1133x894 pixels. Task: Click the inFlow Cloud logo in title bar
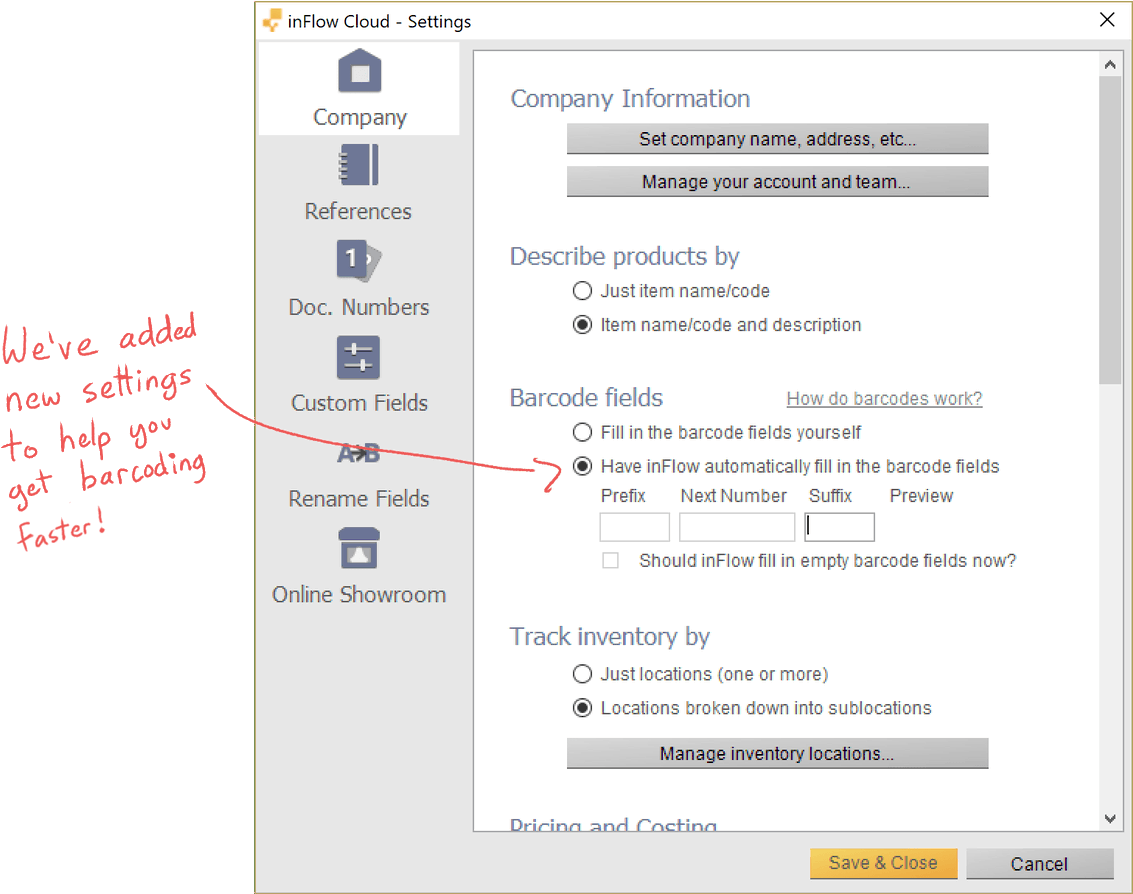pos(272,21)
